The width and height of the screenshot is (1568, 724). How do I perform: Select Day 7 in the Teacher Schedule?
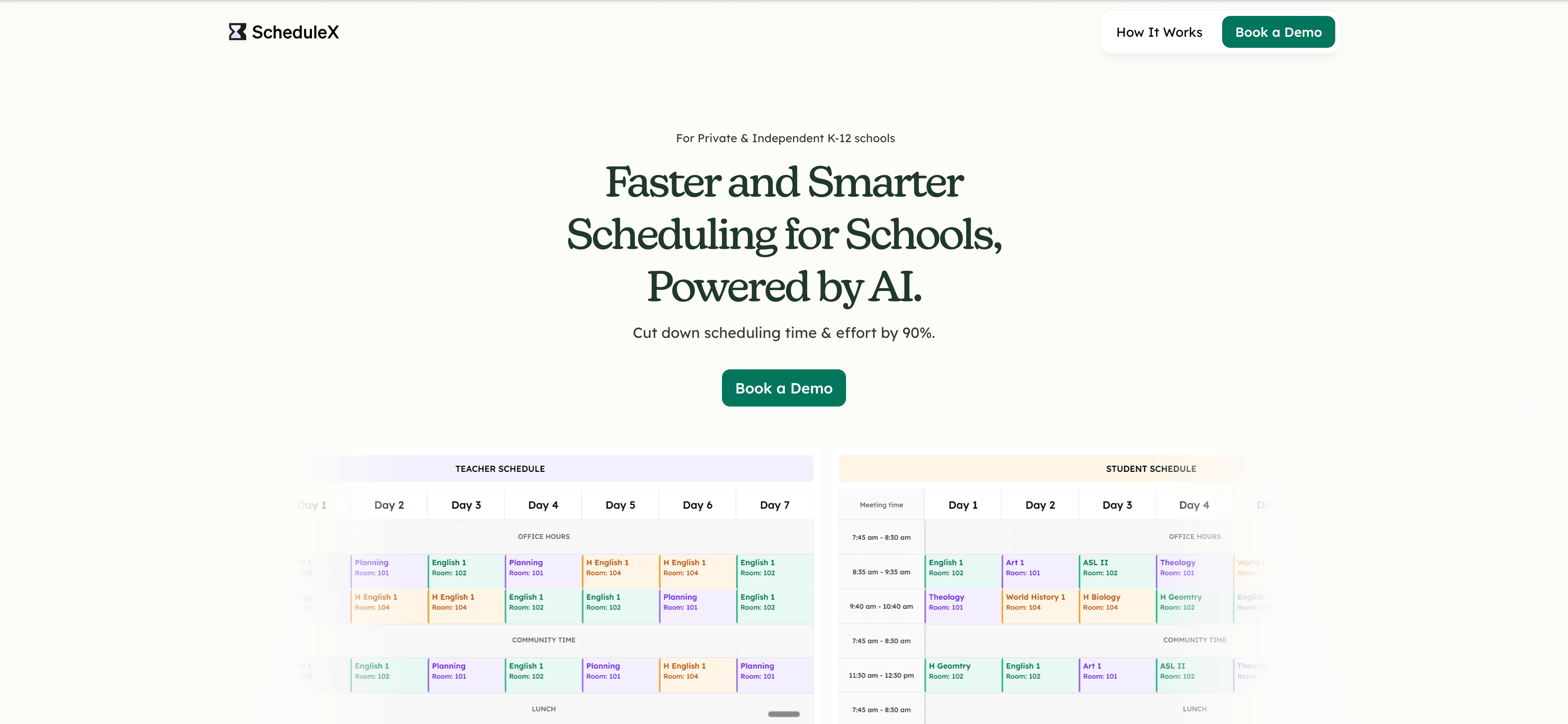775,505
